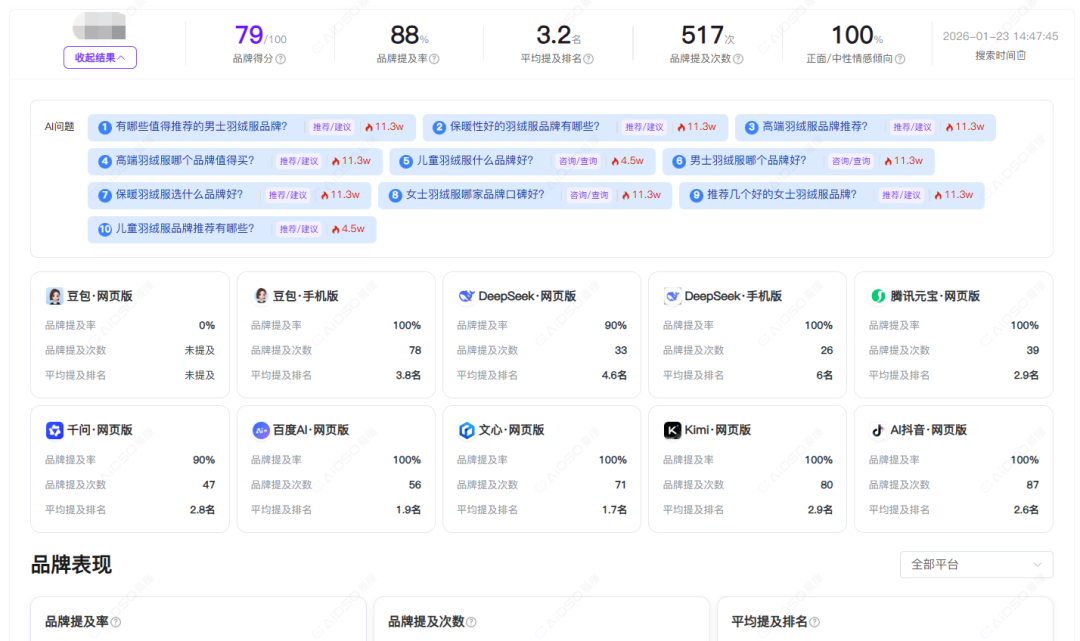
Task: Click help icon next to 正面/中性情感倾向
Action: click(900, 59)
